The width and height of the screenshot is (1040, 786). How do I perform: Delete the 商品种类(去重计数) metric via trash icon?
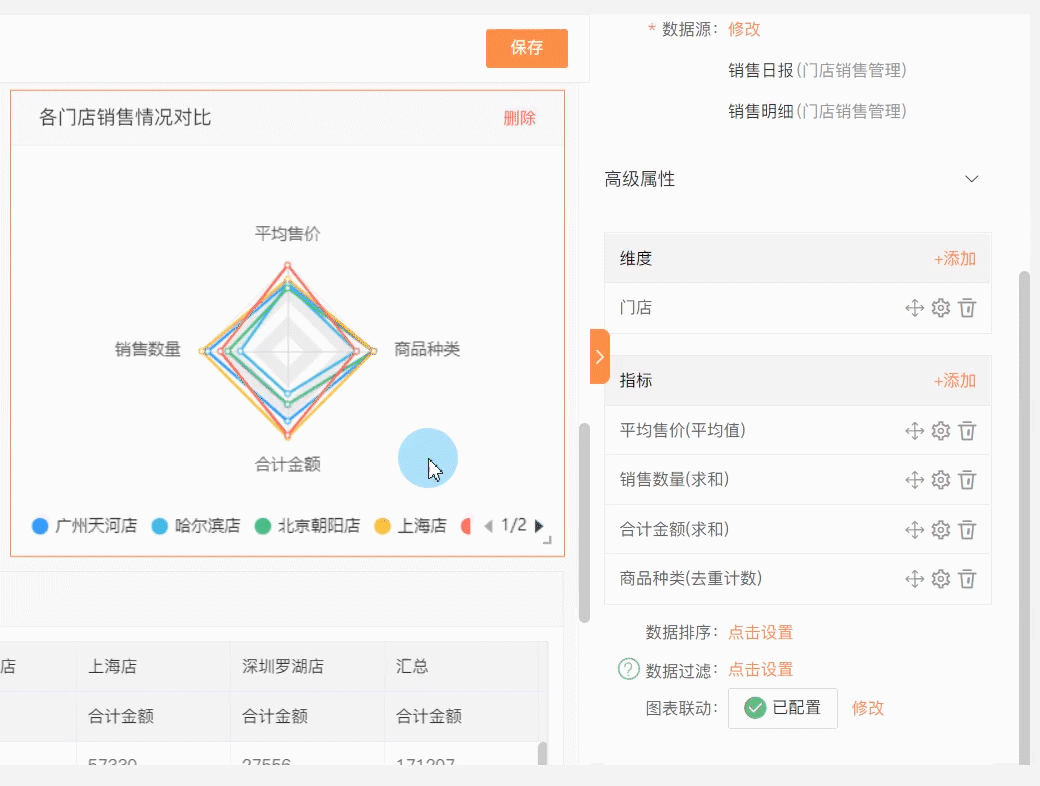967,578
